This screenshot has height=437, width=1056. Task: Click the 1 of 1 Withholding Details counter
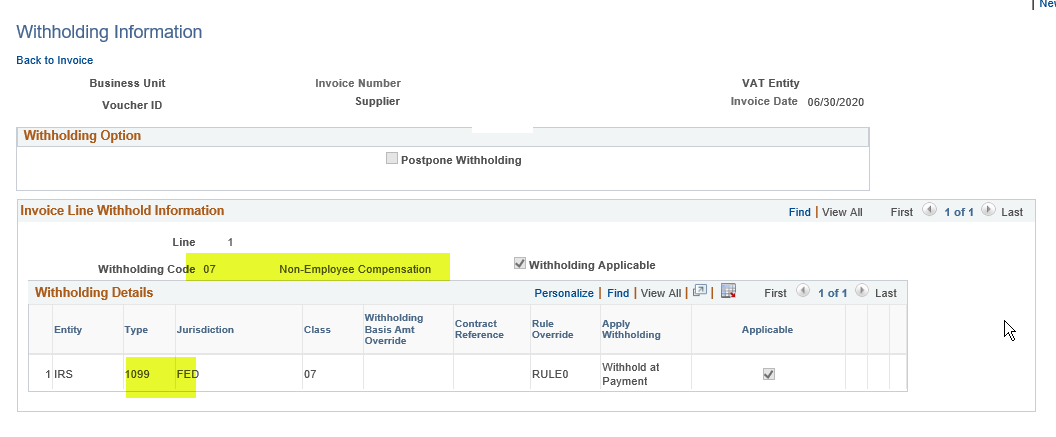[833, 293]
